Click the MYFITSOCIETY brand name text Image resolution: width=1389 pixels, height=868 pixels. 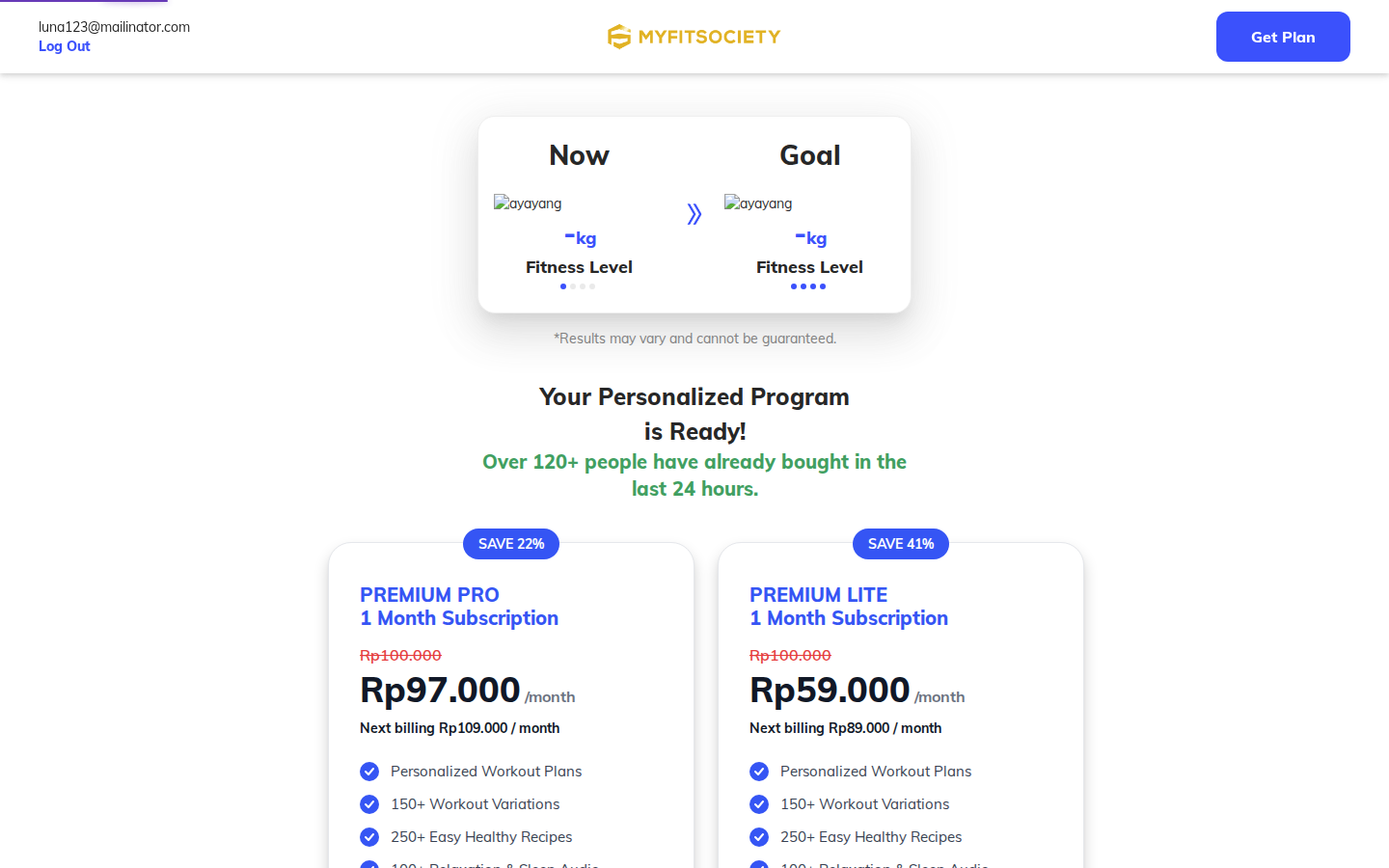709,37
